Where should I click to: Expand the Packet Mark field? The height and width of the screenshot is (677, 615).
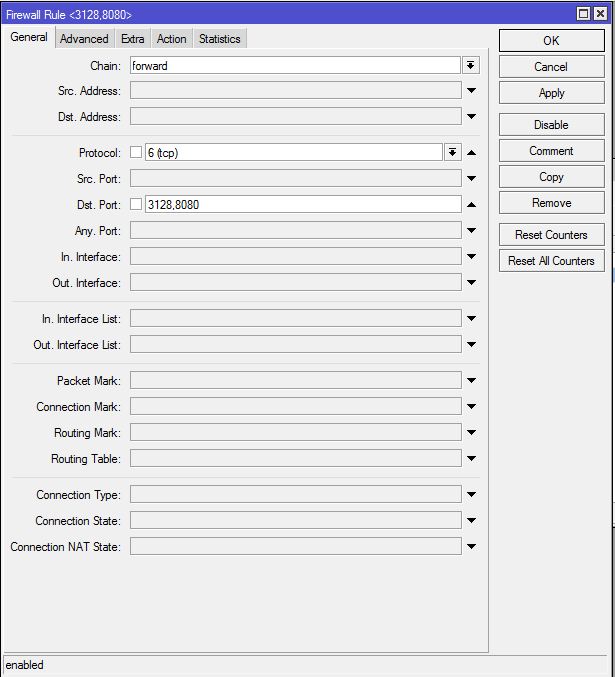[x=471, y=381]
